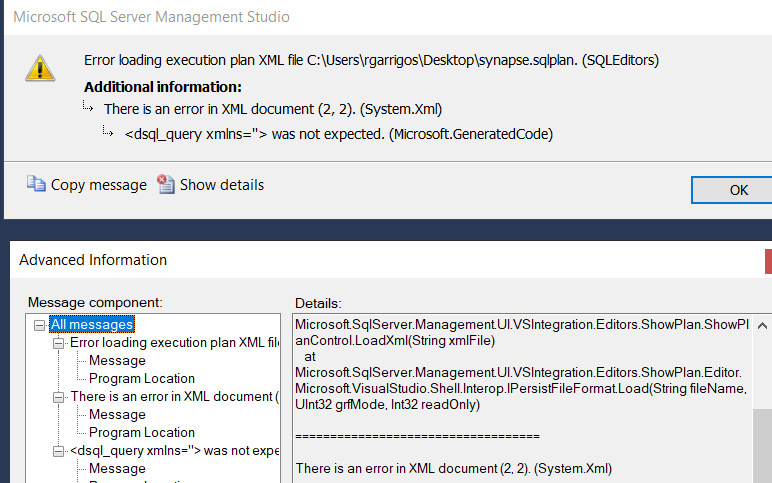This screenshot has height=483, width=772.
Task: Select Program Location under XML document error
Action: 142,433
